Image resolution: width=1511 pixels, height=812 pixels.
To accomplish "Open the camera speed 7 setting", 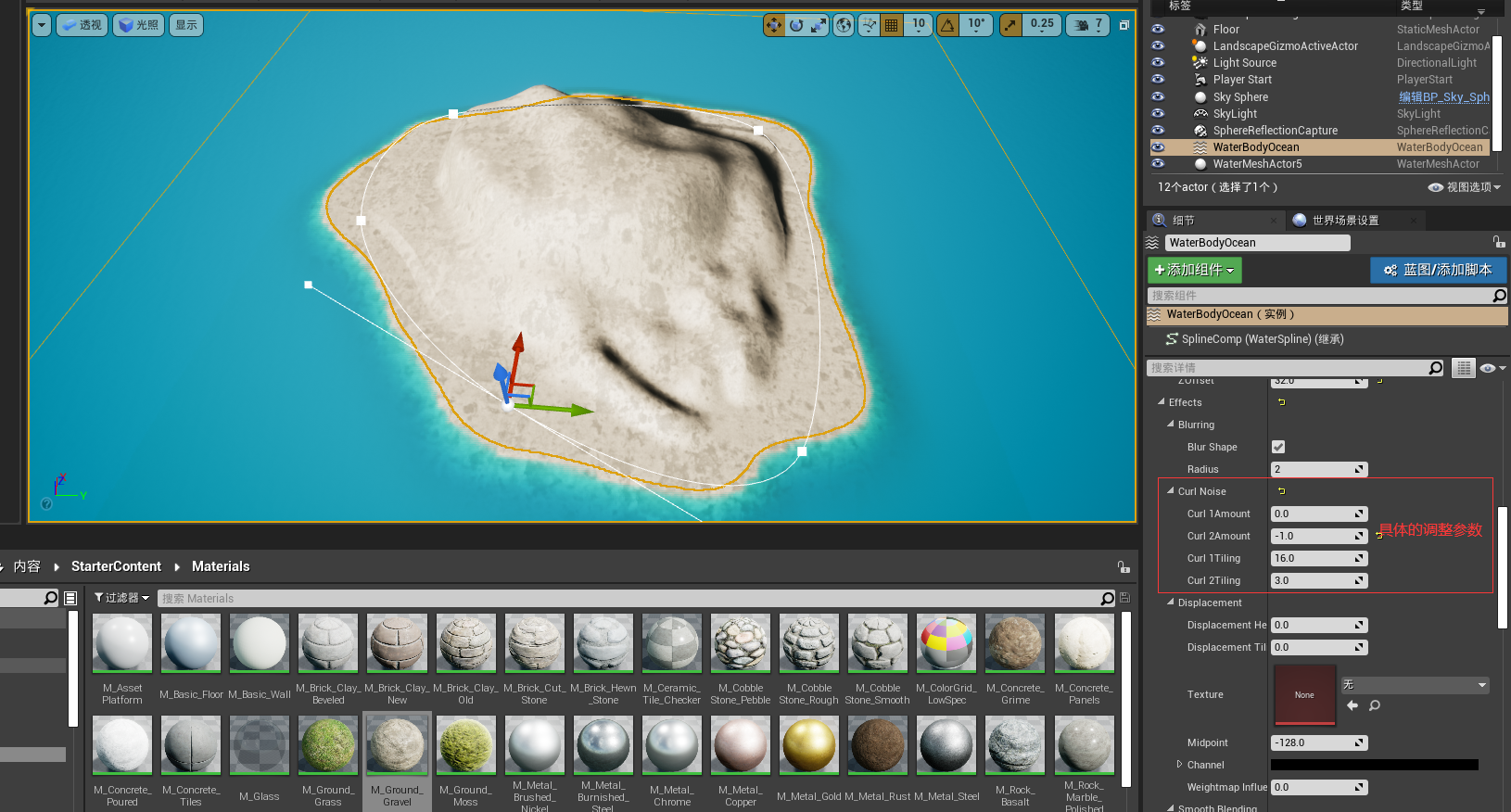I will tap(1088, 25).
